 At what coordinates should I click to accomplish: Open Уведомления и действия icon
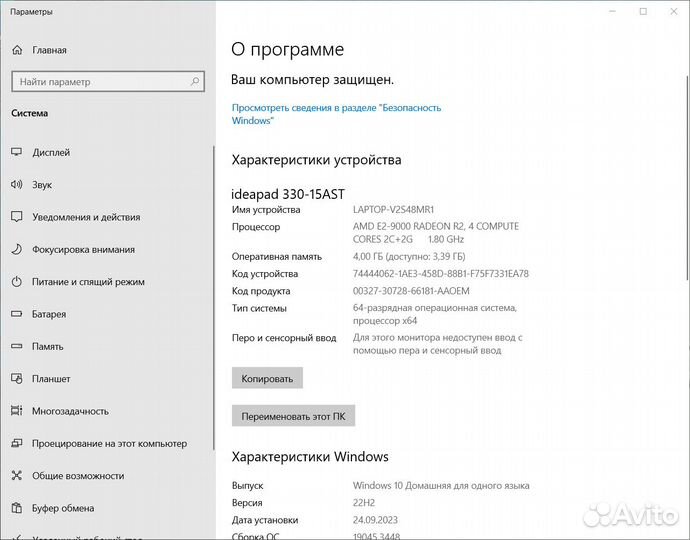point(16,217)
